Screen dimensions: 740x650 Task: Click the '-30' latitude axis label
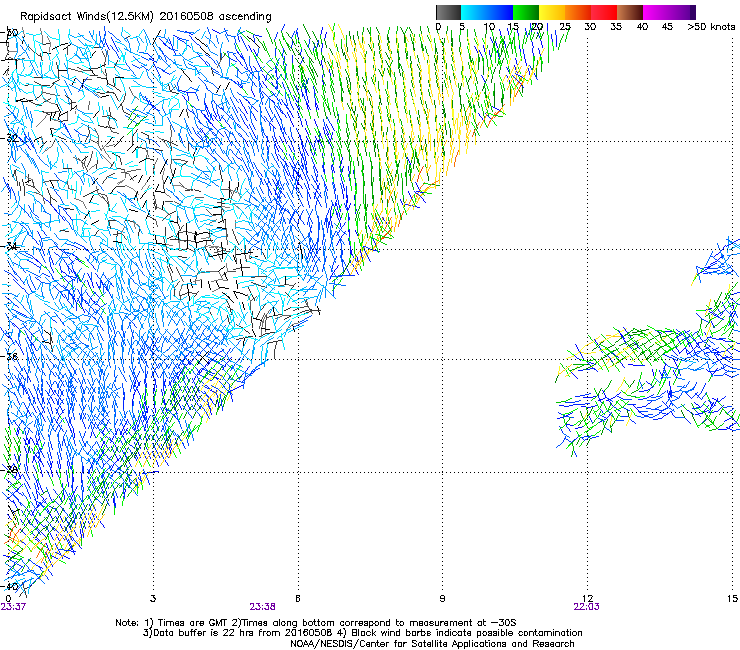[9, 33]
